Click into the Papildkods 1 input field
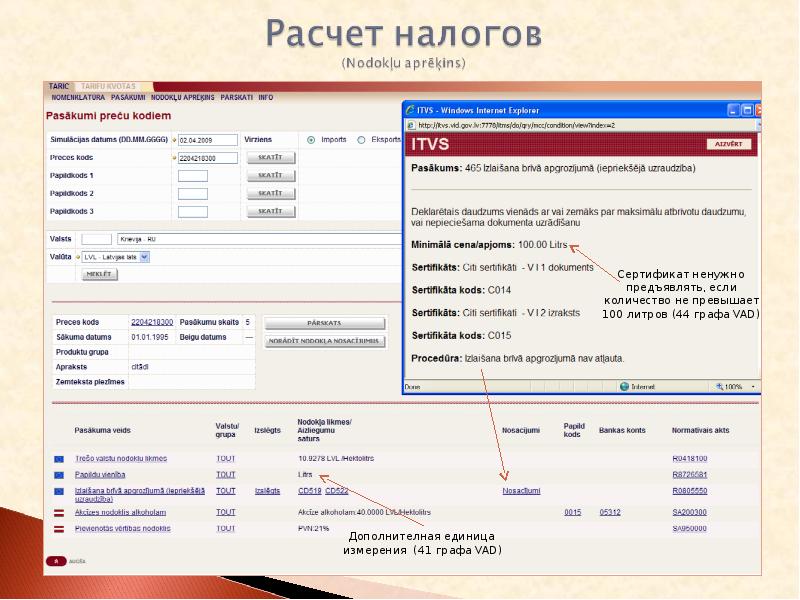 pos(192,176)
